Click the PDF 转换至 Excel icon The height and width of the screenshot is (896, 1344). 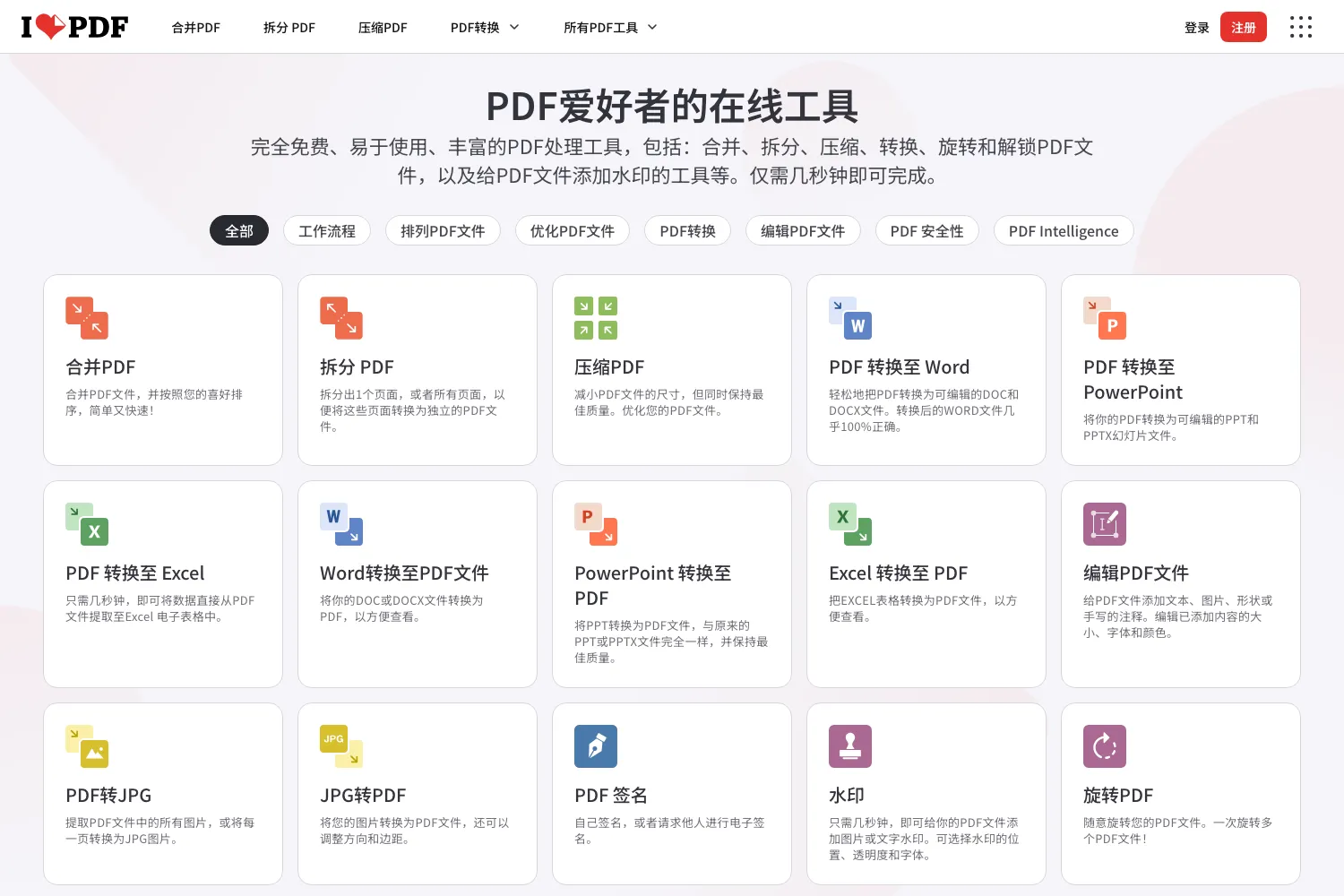87,524
